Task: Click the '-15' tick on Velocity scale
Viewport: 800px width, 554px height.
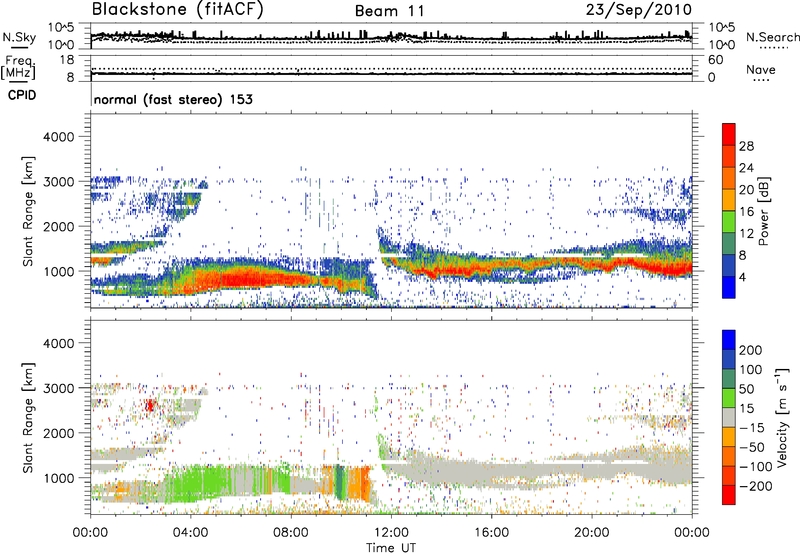Action: 752,428
